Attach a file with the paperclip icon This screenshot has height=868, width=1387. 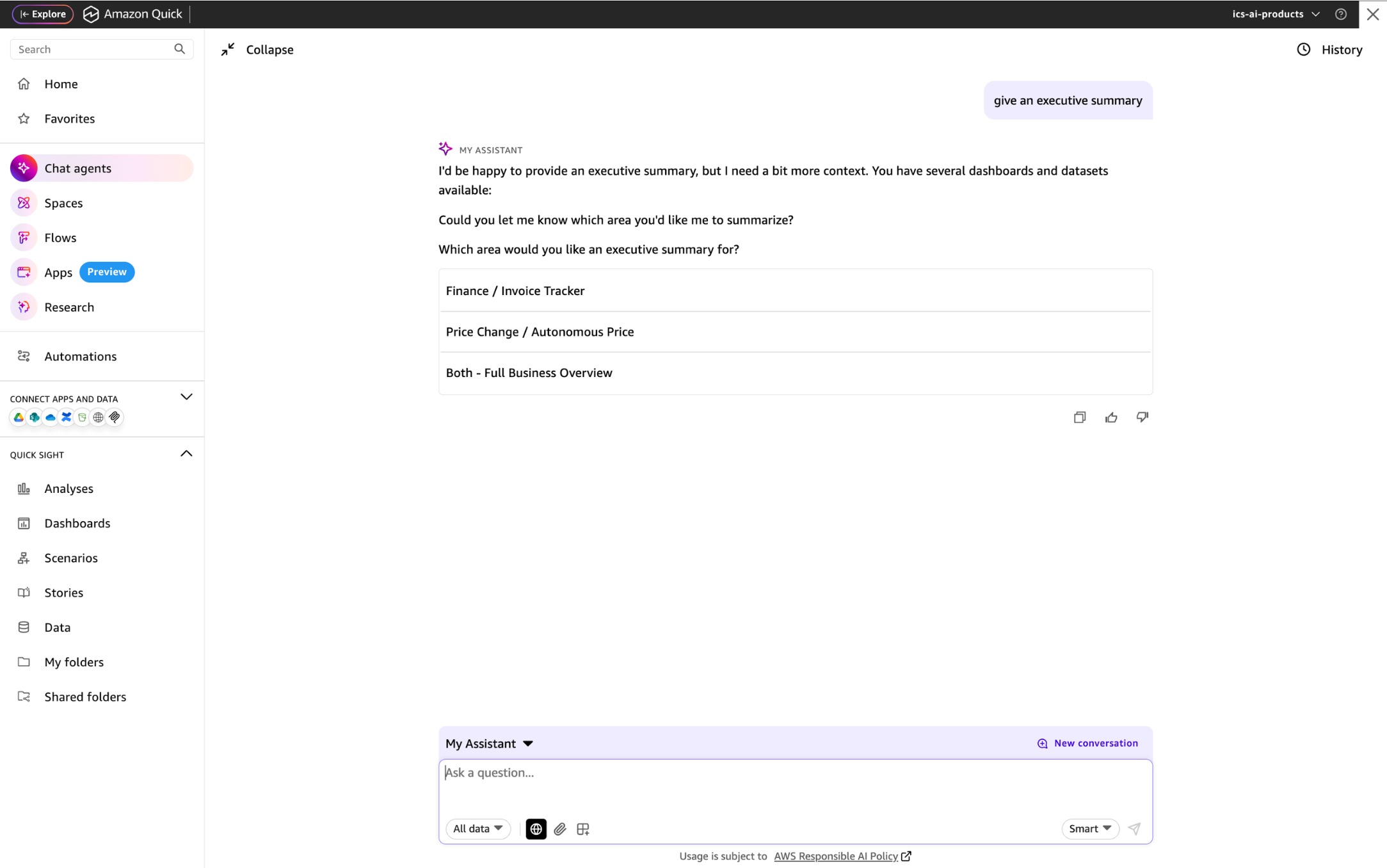pyautogui.click(x=560, y=829)
